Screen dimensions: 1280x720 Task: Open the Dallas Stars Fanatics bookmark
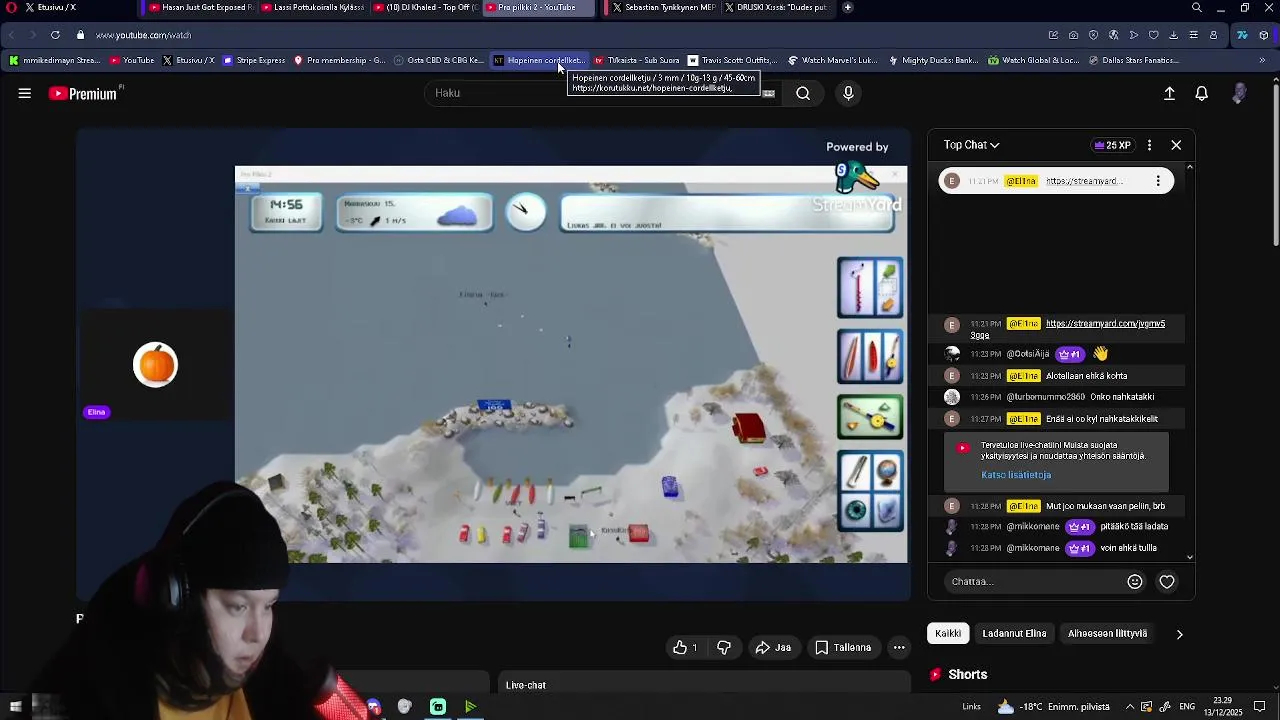click(x=1134, y=60)
